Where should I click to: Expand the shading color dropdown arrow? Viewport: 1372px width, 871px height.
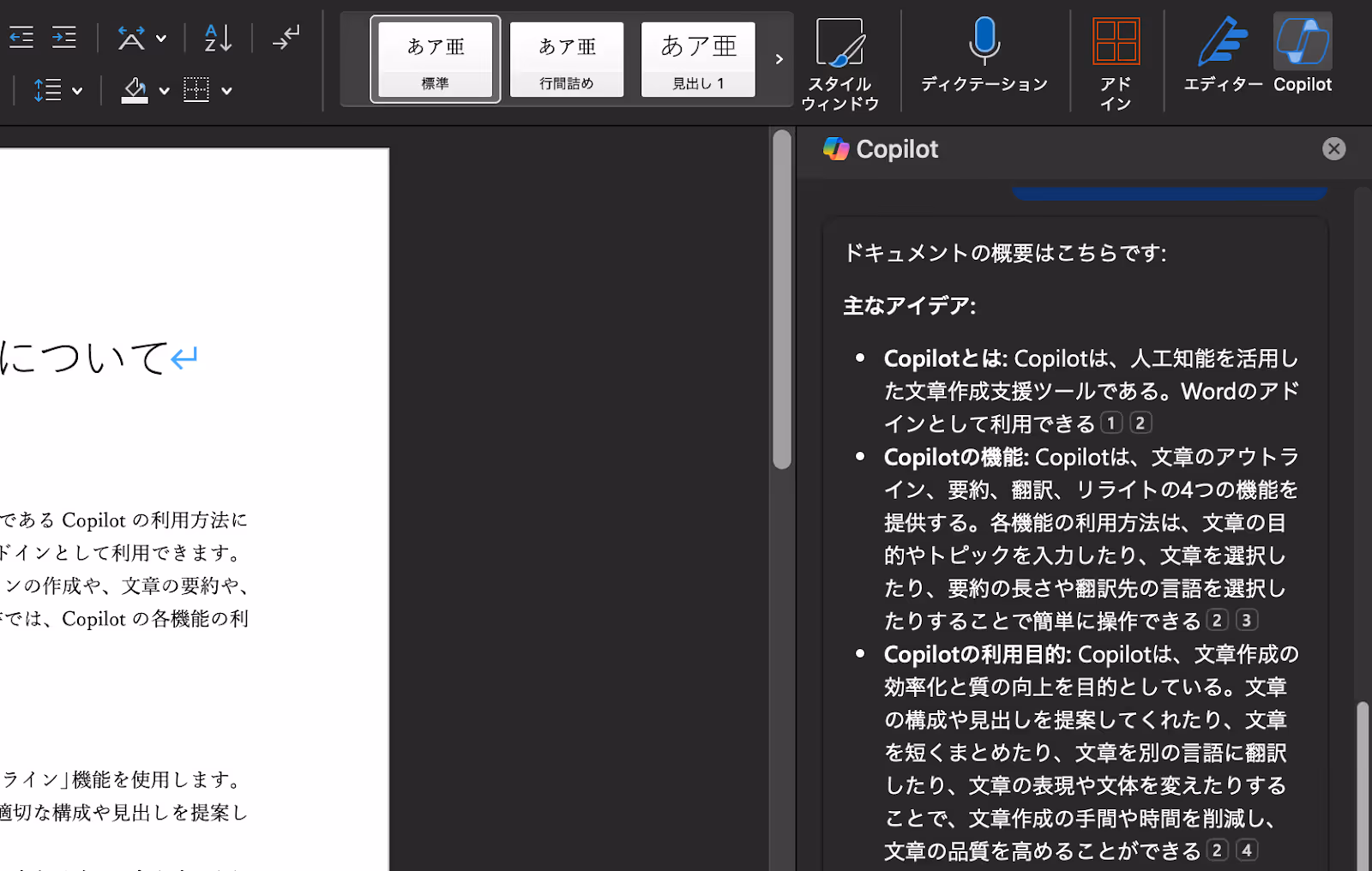[164, 91]
